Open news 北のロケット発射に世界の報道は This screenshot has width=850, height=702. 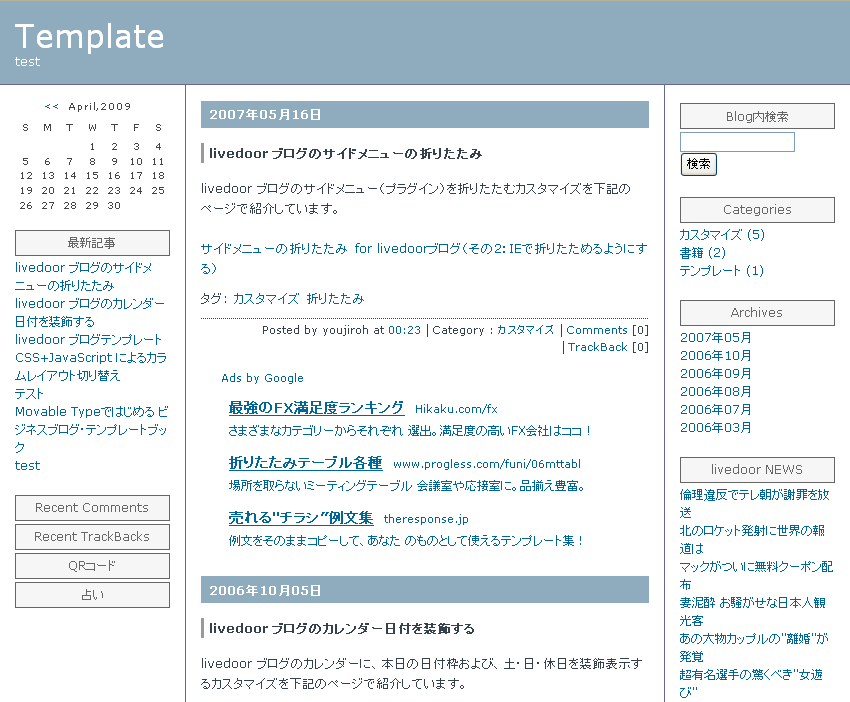point(752,539)
